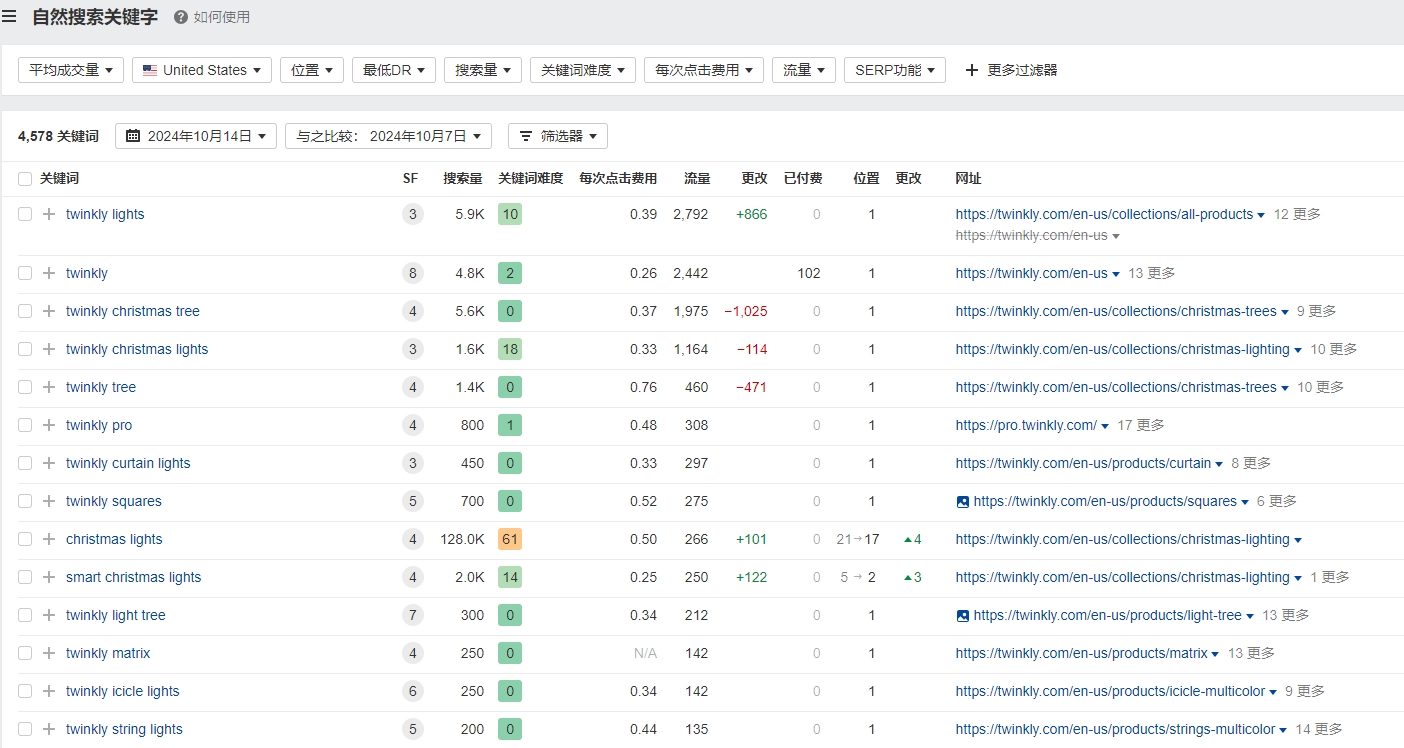Open the 搜索量 filter dropdown
The image size is (1404, 748).
pos(483,70)
